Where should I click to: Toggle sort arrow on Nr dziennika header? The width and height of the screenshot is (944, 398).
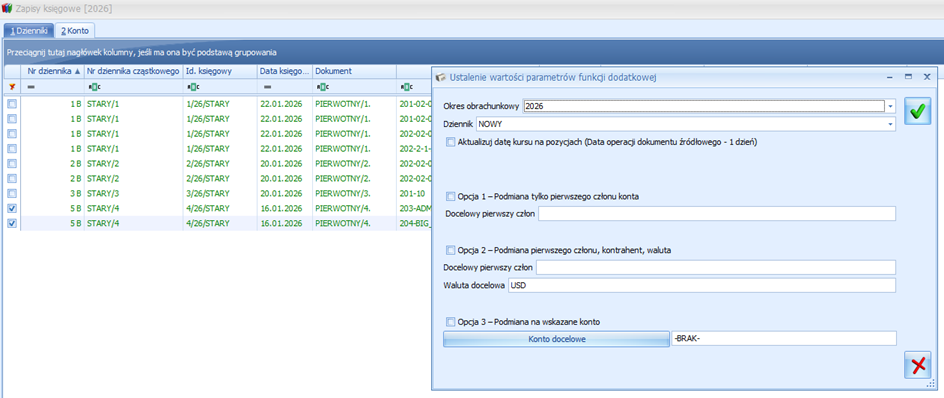point(77,71)
